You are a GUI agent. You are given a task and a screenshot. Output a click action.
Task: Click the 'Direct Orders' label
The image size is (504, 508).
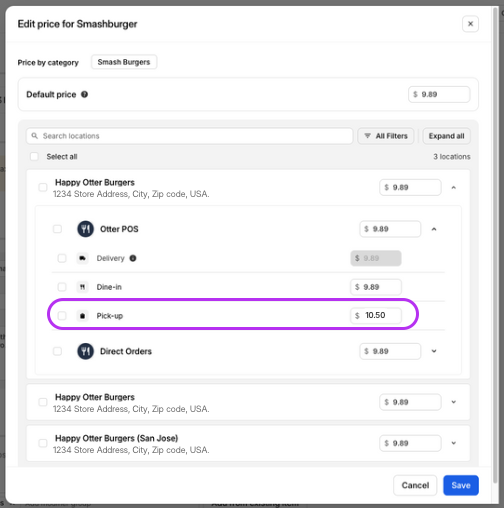click(x=126, y=351)
